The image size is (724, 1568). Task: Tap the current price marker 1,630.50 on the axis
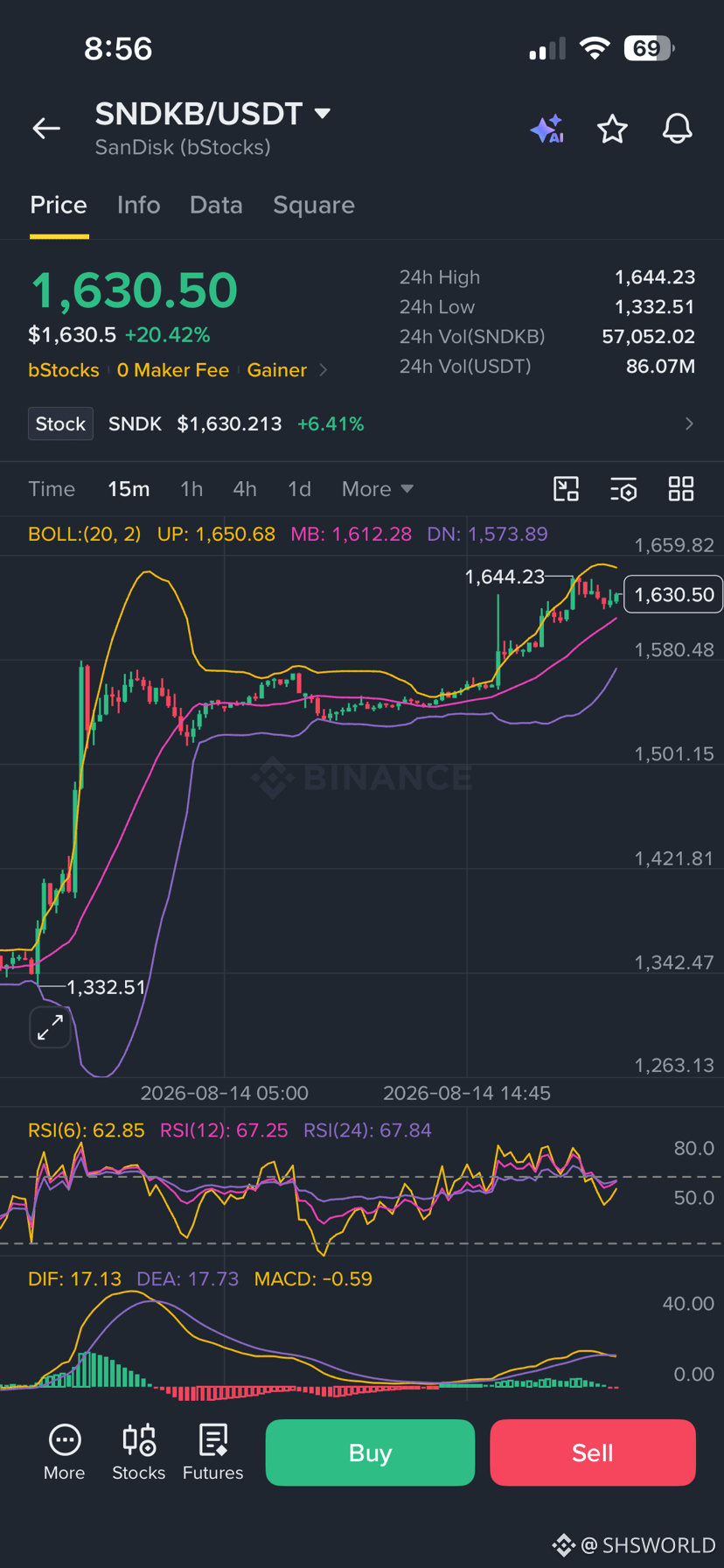(673, 595)
